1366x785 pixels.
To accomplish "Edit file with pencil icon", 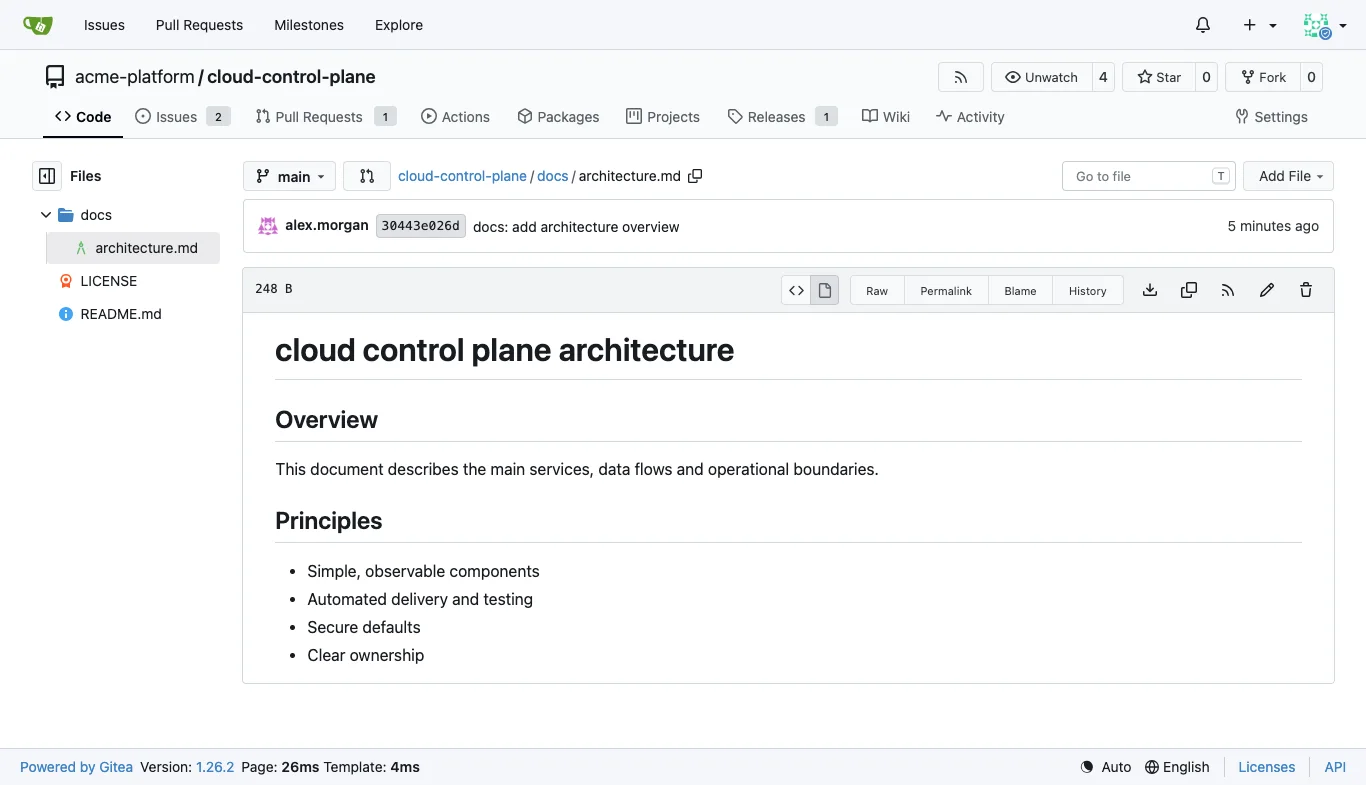I will [1267, 290].
